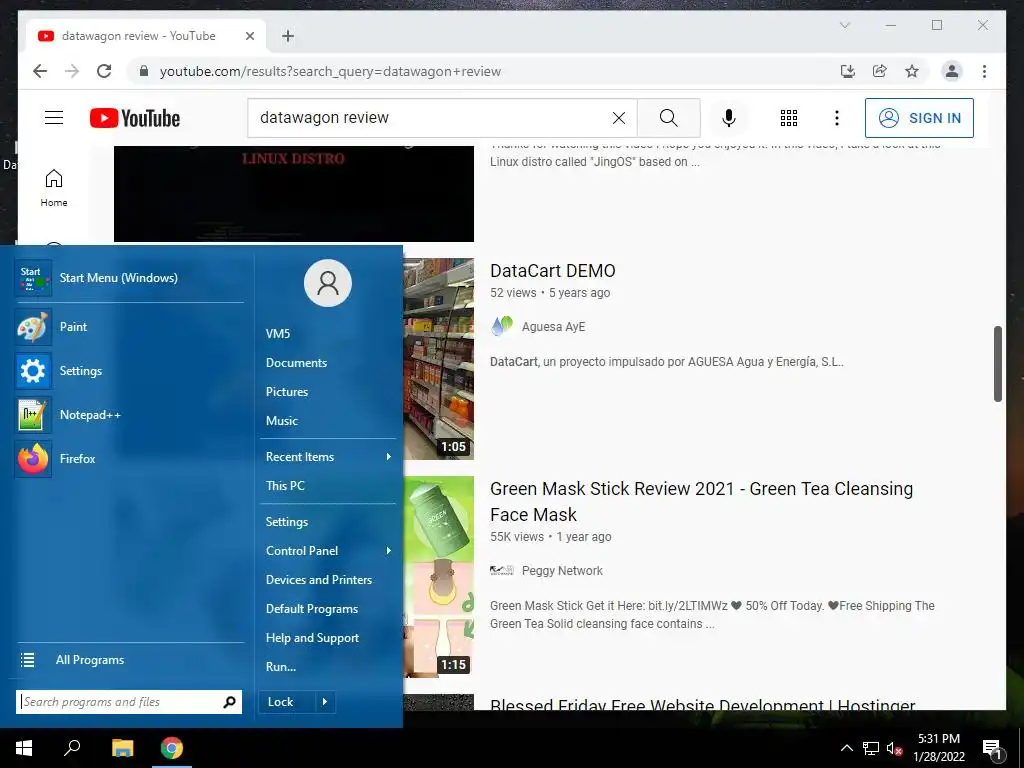Bookmark this tab with the star icon

tap(912, 71)
